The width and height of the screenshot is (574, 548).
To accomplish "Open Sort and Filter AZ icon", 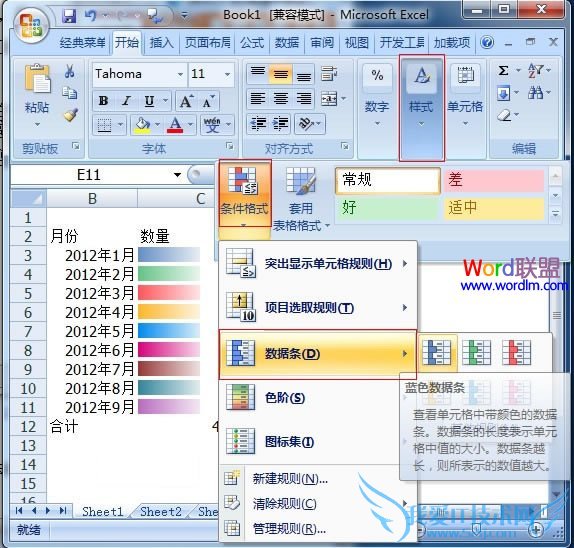I will (535, 70).
